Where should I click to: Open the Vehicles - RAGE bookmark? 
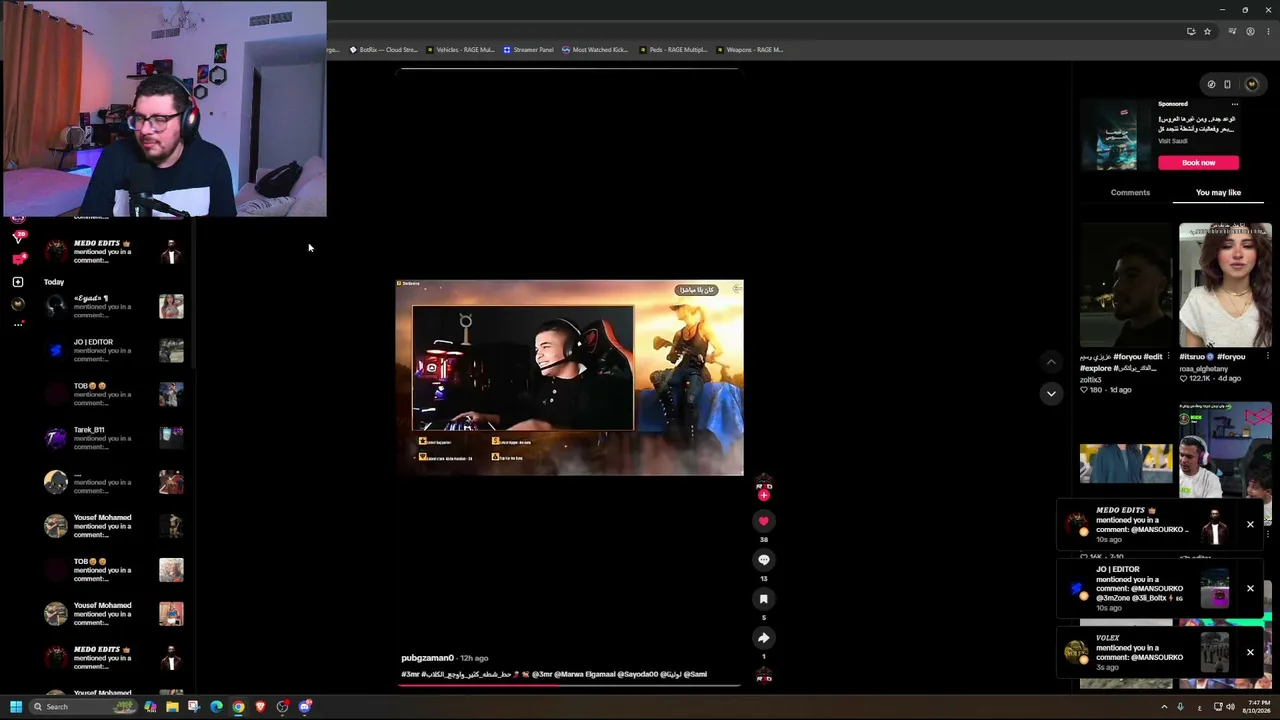460,50
